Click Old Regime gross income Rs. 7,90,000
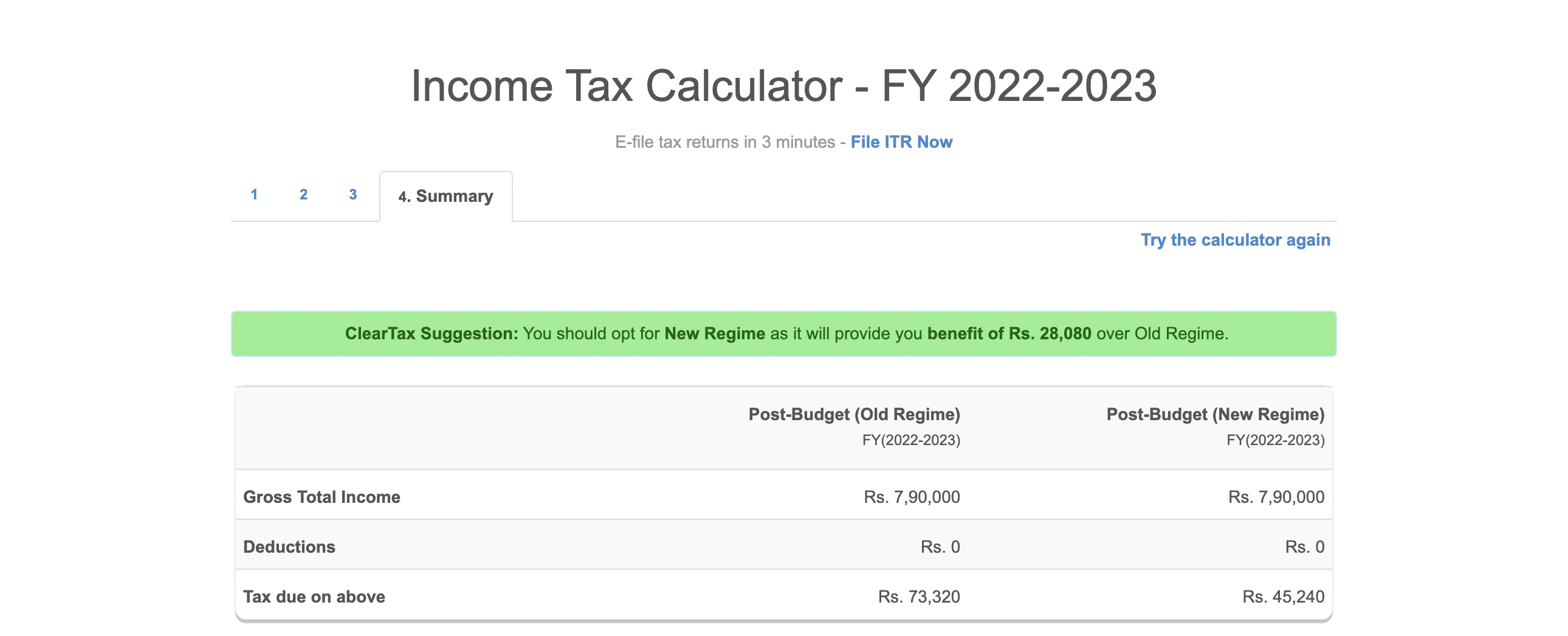 coord(912,497)
